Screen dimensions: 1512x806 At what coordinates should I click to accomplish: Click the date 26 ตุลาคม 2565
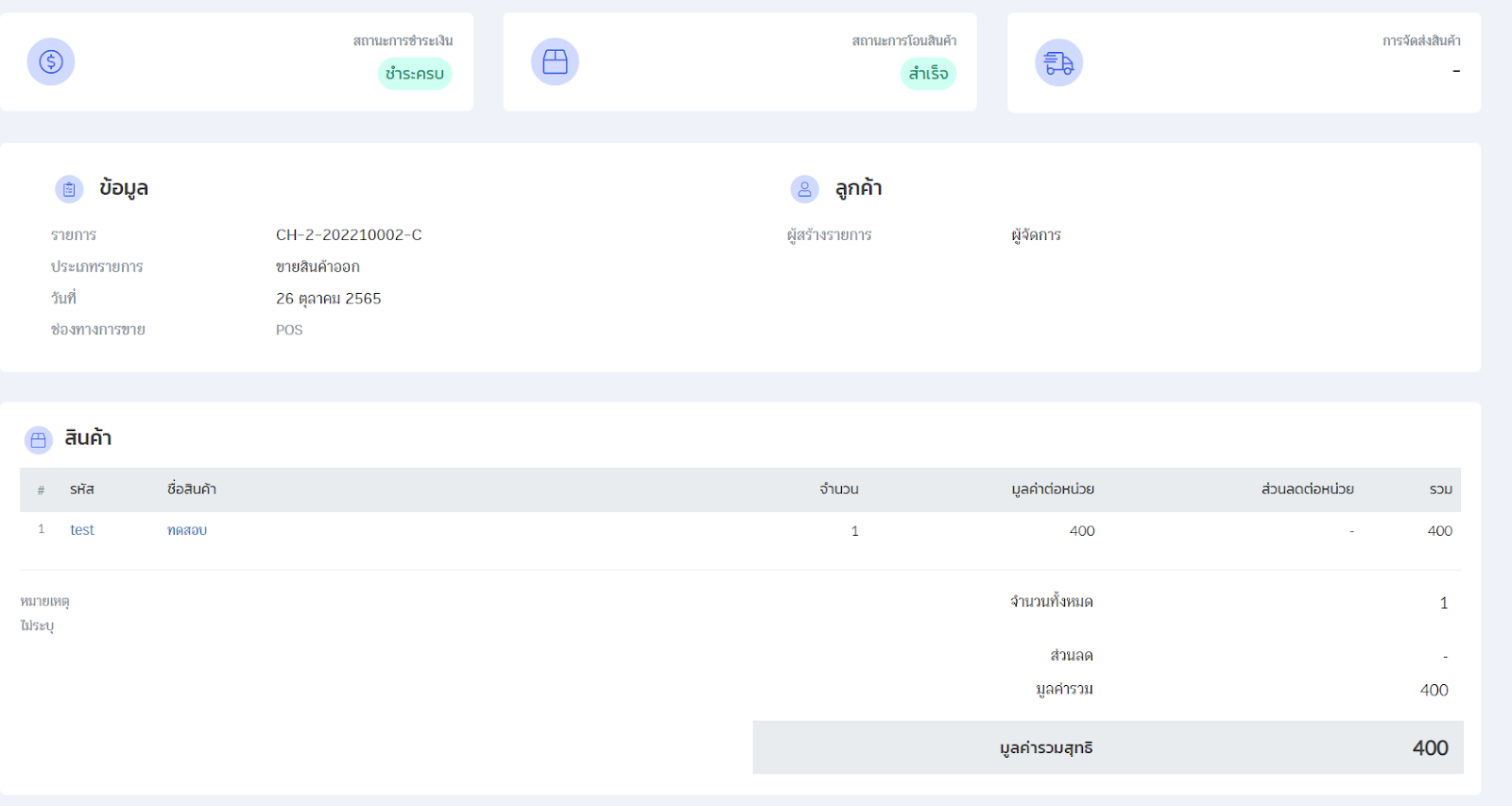328,299
